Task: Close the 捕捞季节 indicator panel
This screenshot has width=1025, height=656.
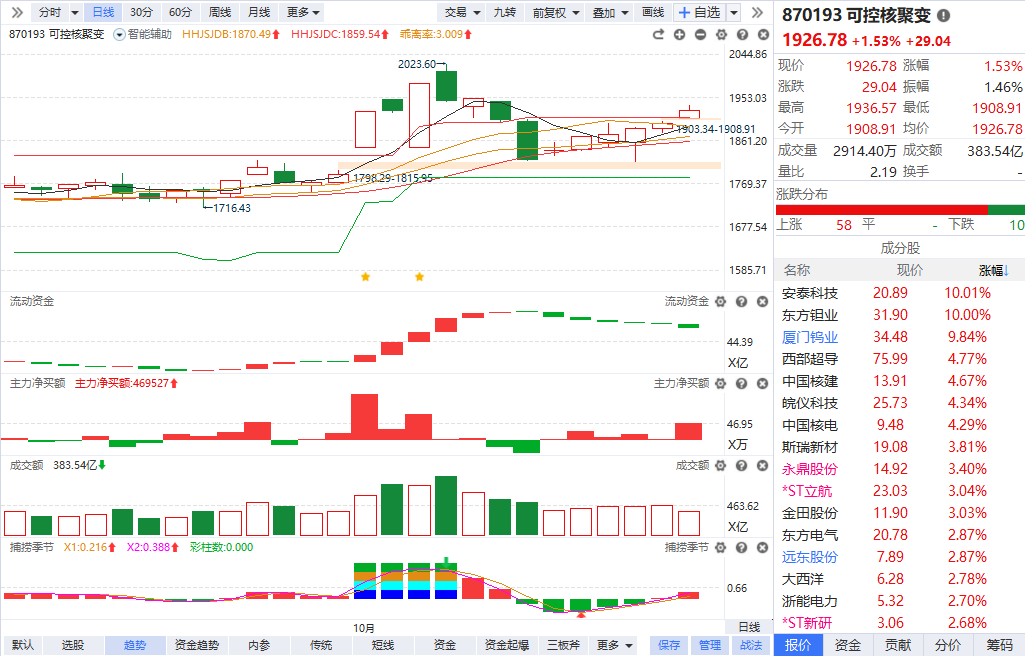Action: pos(760,547)
